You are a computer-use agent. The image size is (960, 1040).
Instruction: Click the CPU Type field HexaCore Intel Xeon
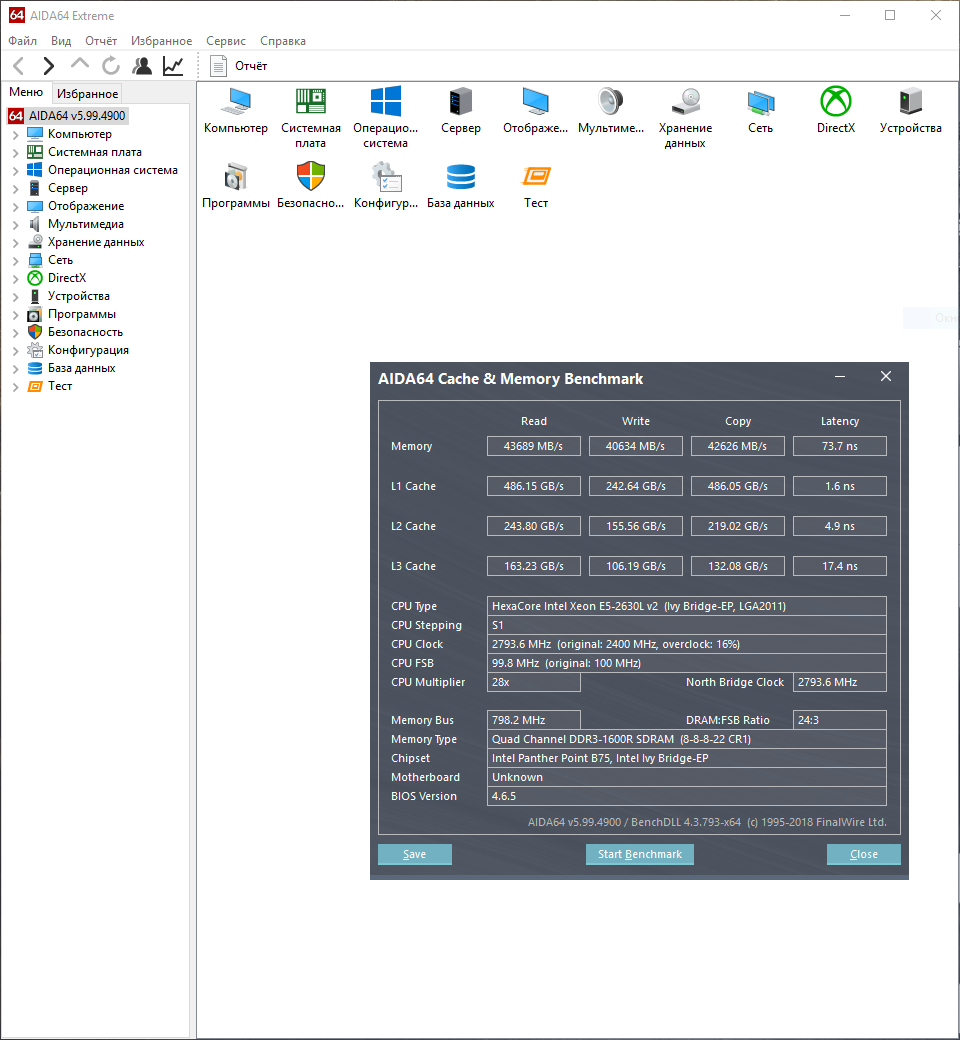pyautogui.click(x=687, y=606)
